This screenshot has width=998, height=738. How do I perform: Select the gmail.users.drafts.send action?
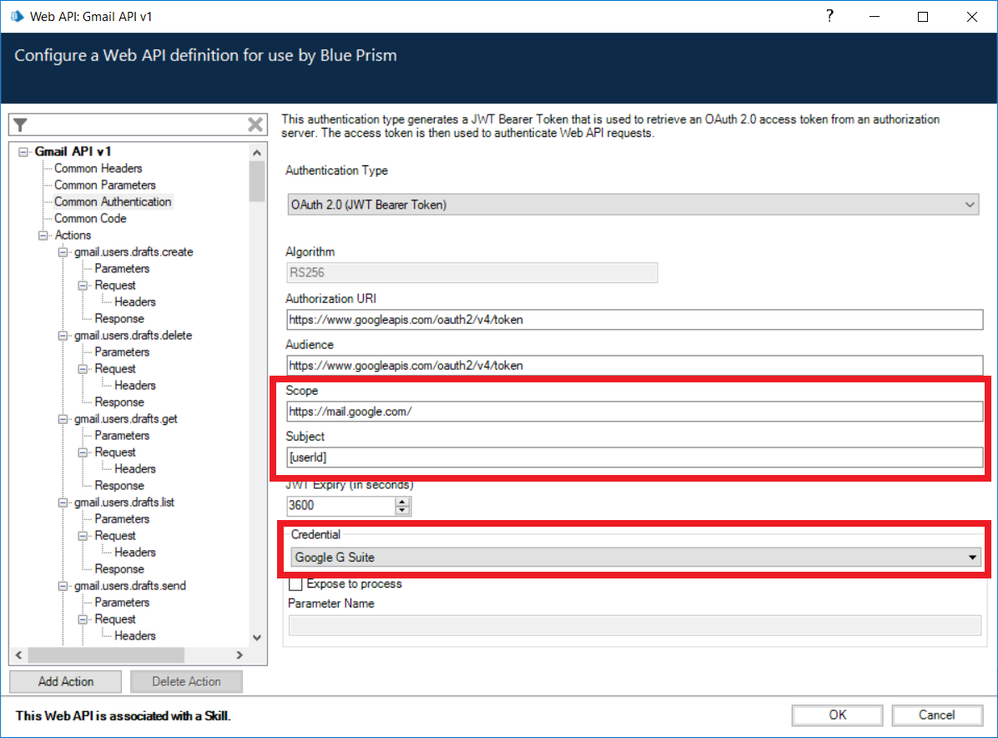[x=130, y=586]
